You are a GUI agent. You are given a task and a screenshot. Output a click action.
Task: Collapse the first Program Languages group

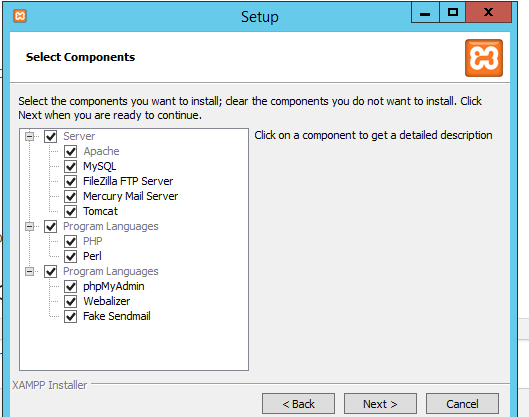click(x=30, y=226)
